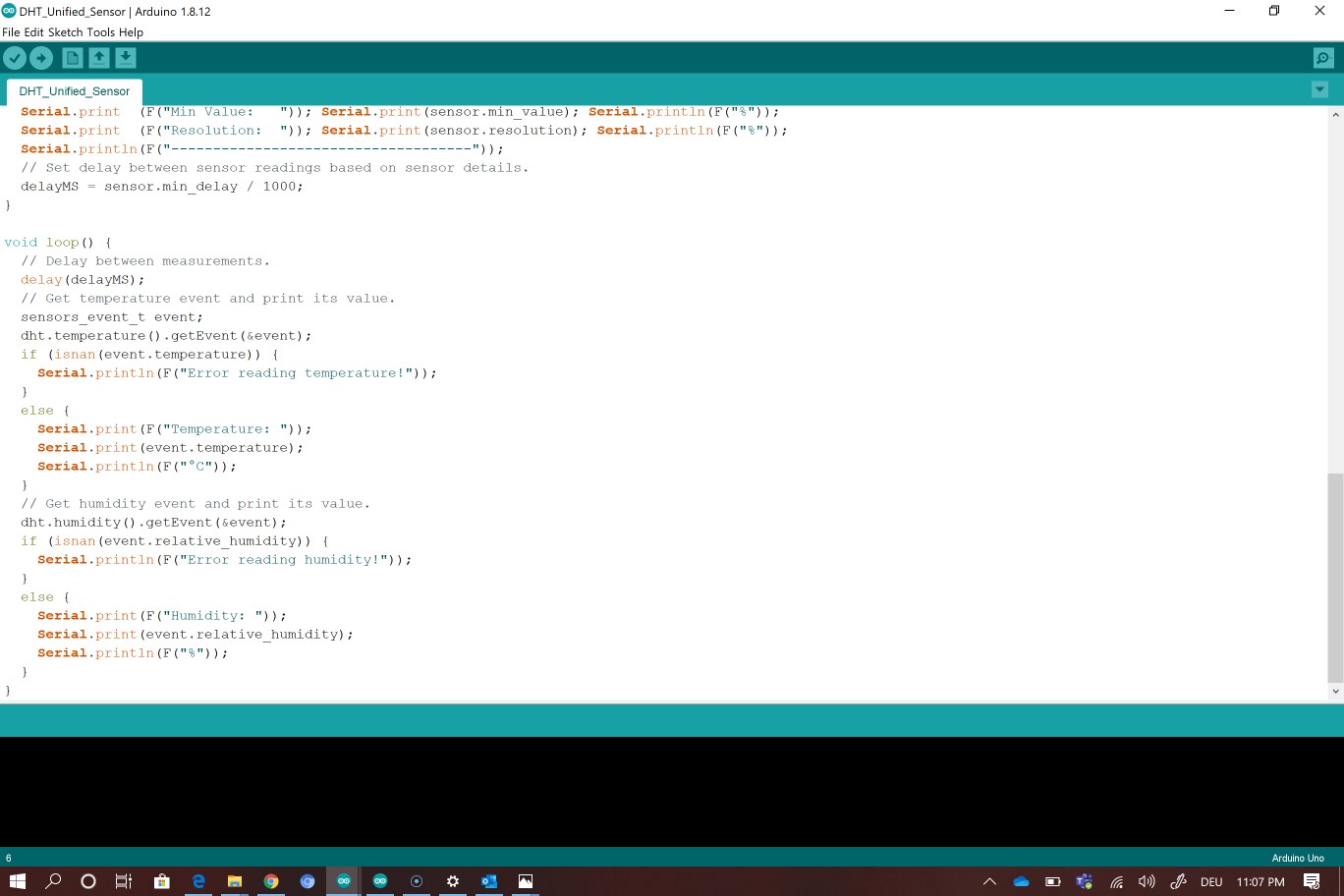
Task: Click the Arduino Uno board label
Action: 1298,858
